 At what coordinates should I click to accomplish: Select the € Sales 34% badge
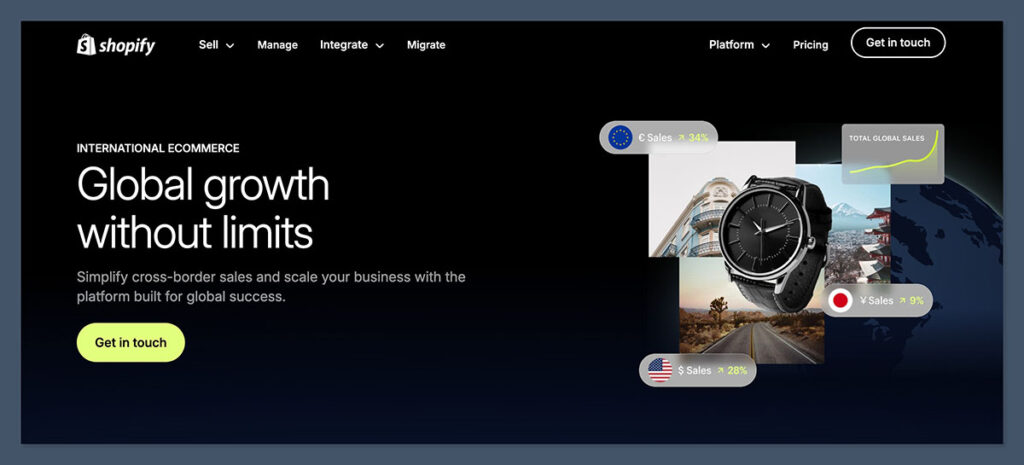(x=658, y=137)
